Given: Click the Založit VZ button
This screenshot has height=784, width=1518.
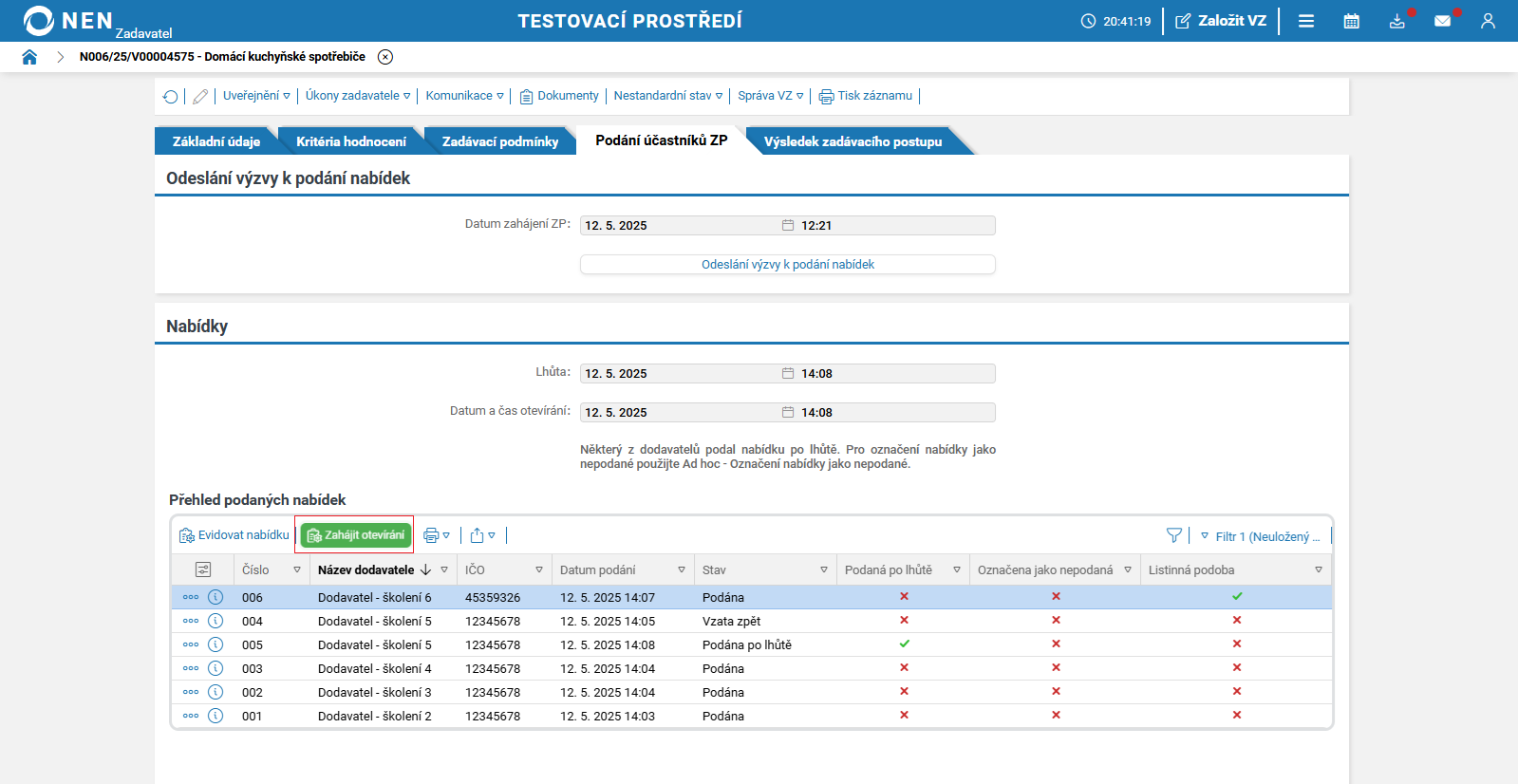Looking at the screenshot, I should click(x=1221, y=21).
